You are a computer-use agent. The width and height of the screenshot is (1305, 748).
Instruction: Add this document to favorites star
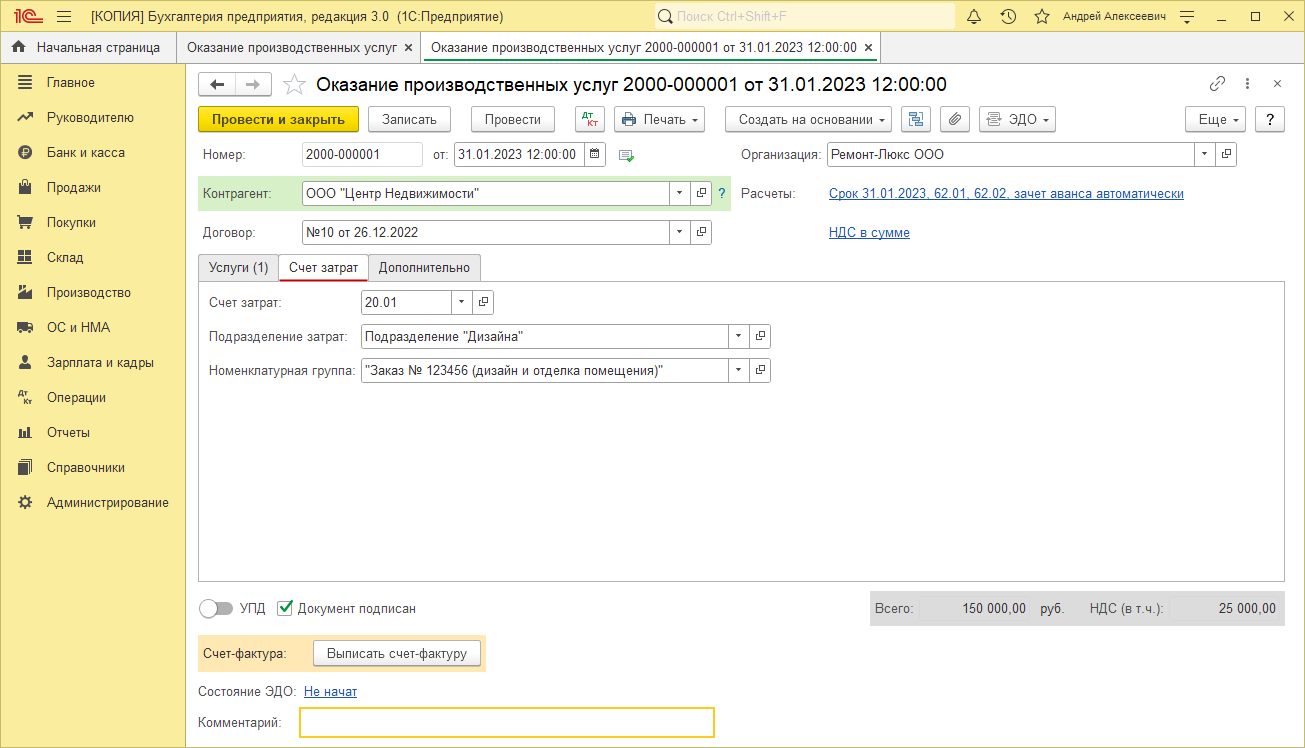294,85
